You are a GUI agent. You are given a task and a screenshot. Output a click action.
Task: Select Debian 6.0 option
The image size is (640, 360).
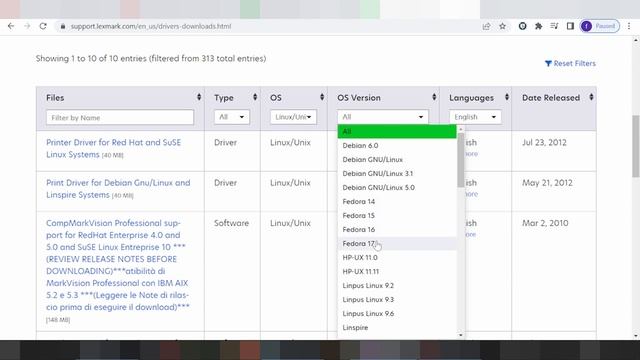click(397, 145)
